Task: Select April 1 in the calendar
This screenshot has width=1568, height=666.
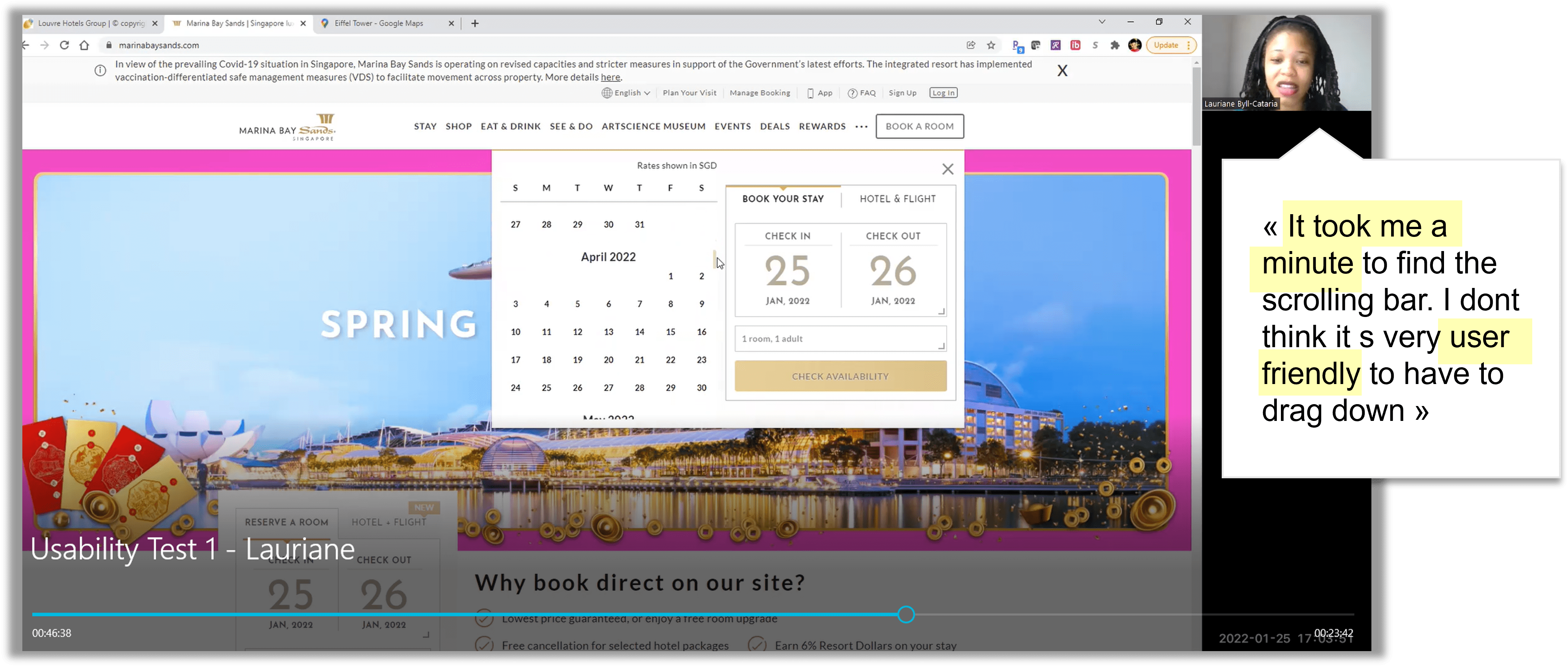Action: (x=670, y=276)
